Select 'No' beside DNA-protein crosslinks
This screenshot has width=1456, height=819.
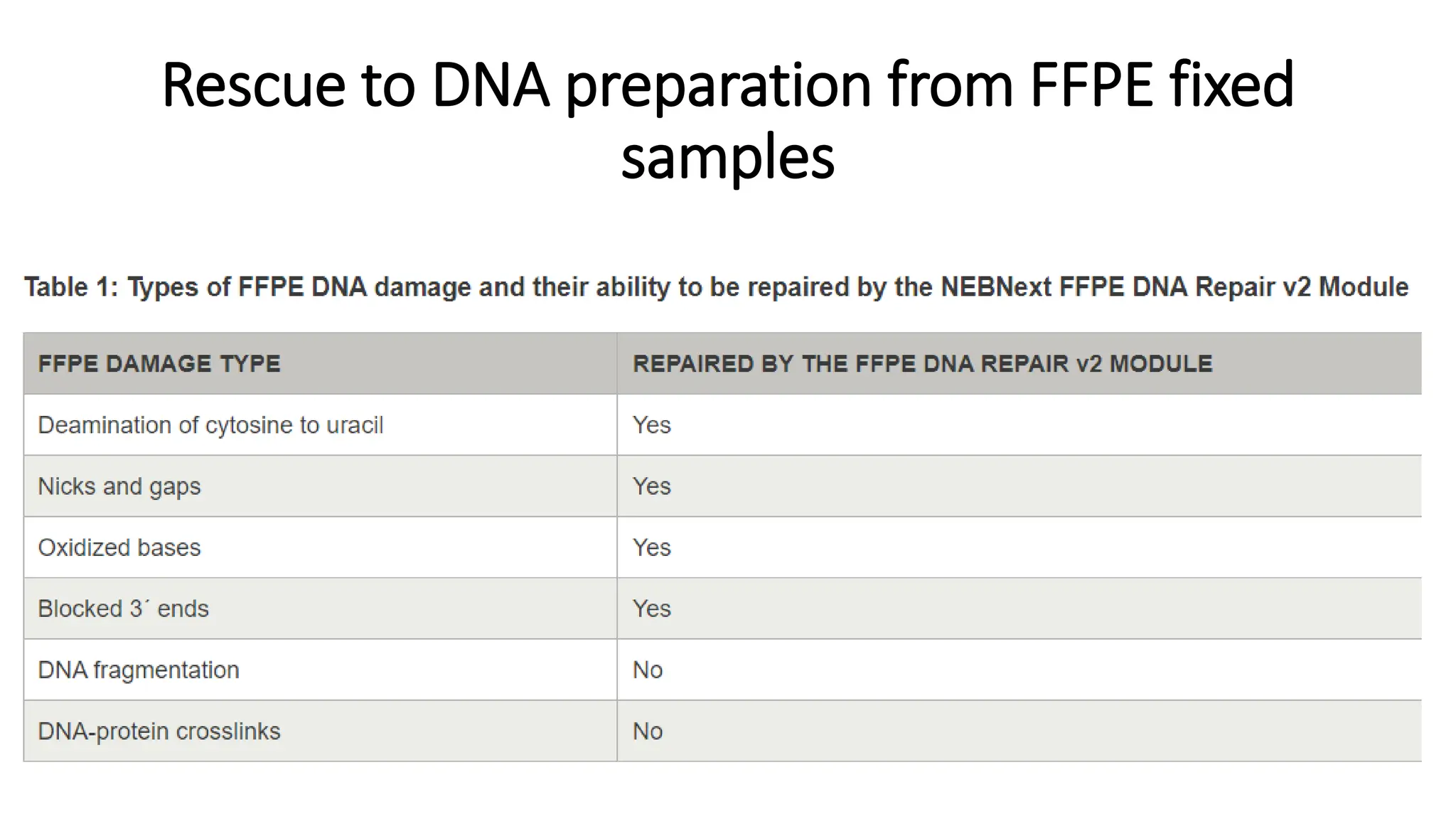click(x=648, y=731)
